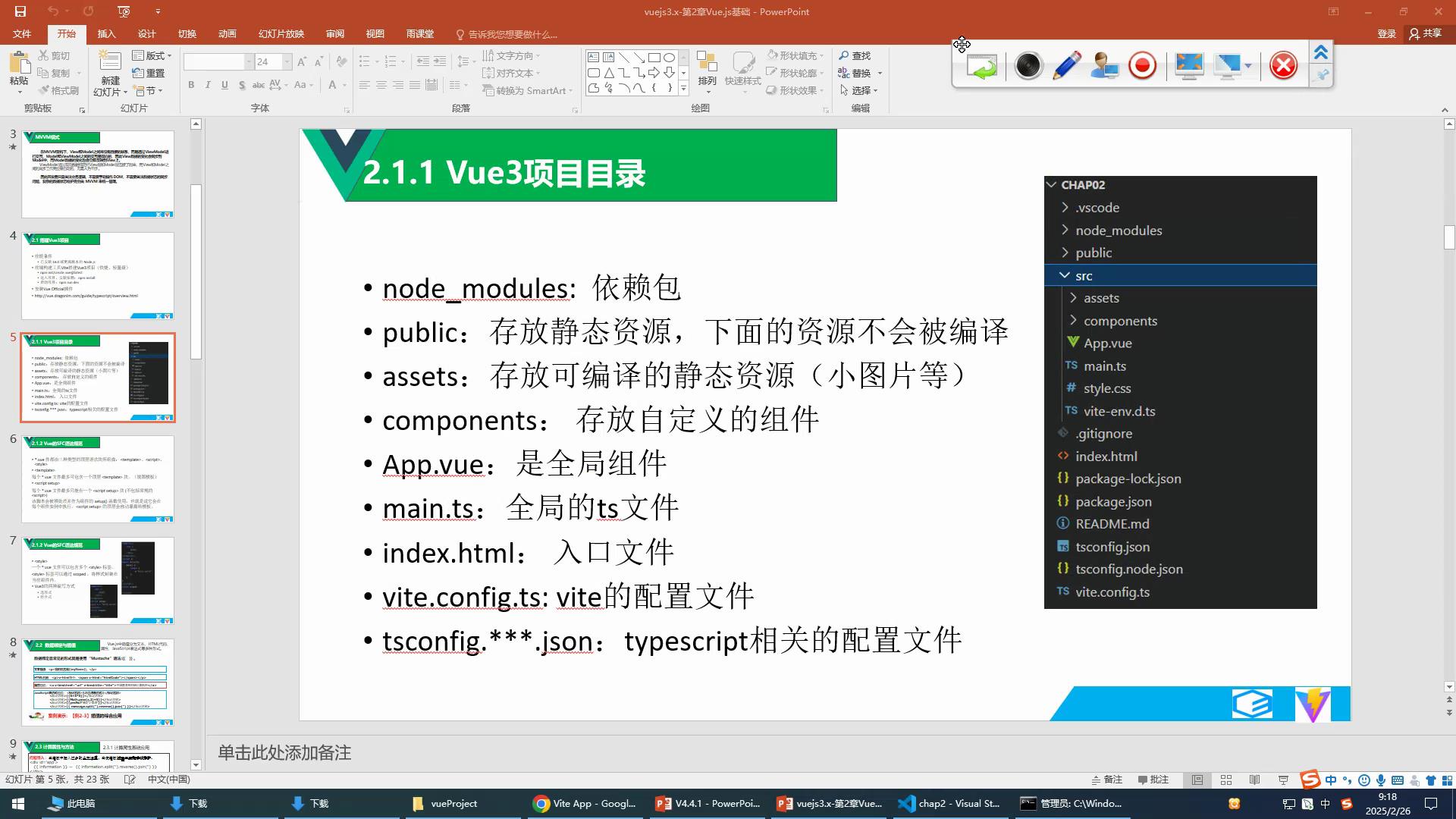Open the Animations (动画) ribbon tab
This screenshot has height=819, width=1456.
click(x=227, y=34)
